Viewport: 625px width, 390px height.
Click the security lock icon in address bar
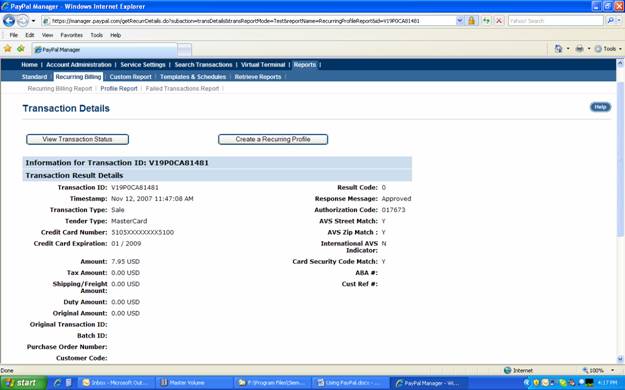471,20
